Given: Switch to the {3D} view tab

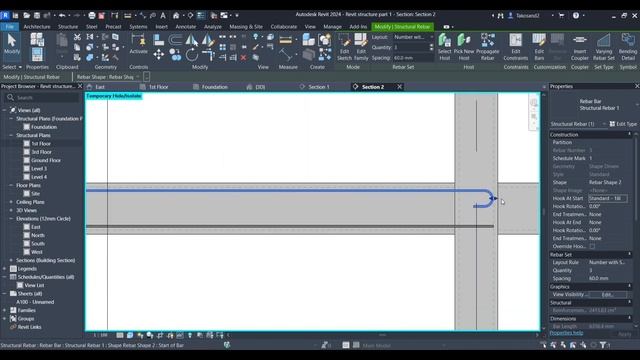Looking at the screenshot, I should pyautogui.click(x=260, y=87).
